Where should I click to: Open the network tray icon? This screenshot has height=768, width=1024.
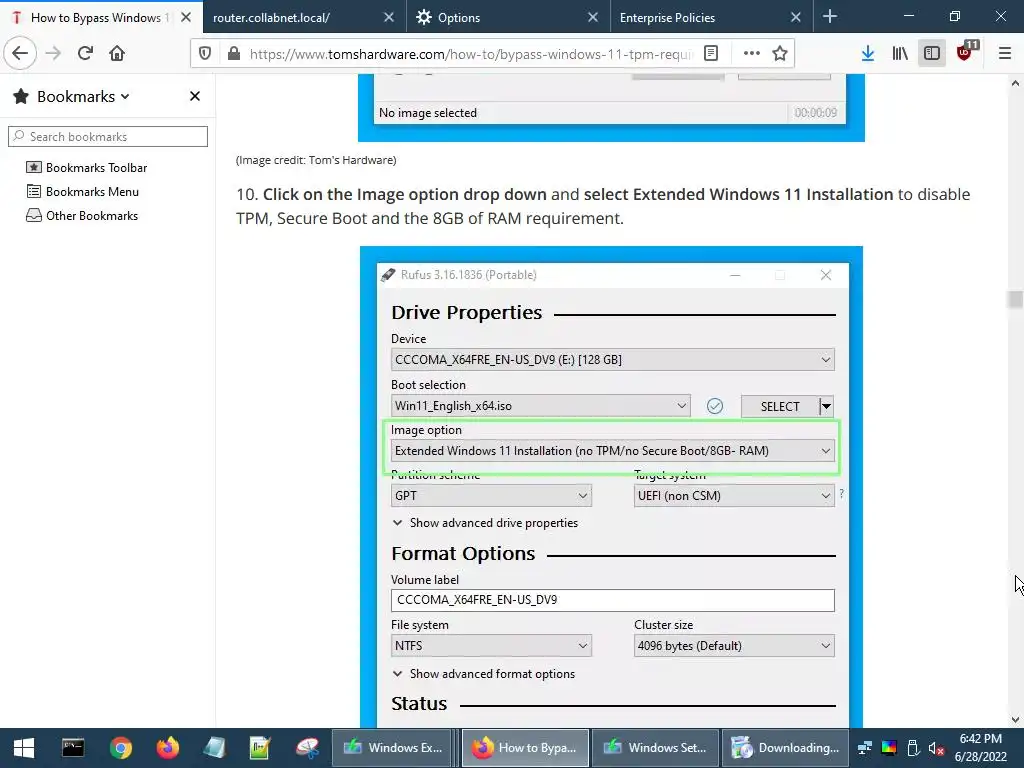click(865, 748)
